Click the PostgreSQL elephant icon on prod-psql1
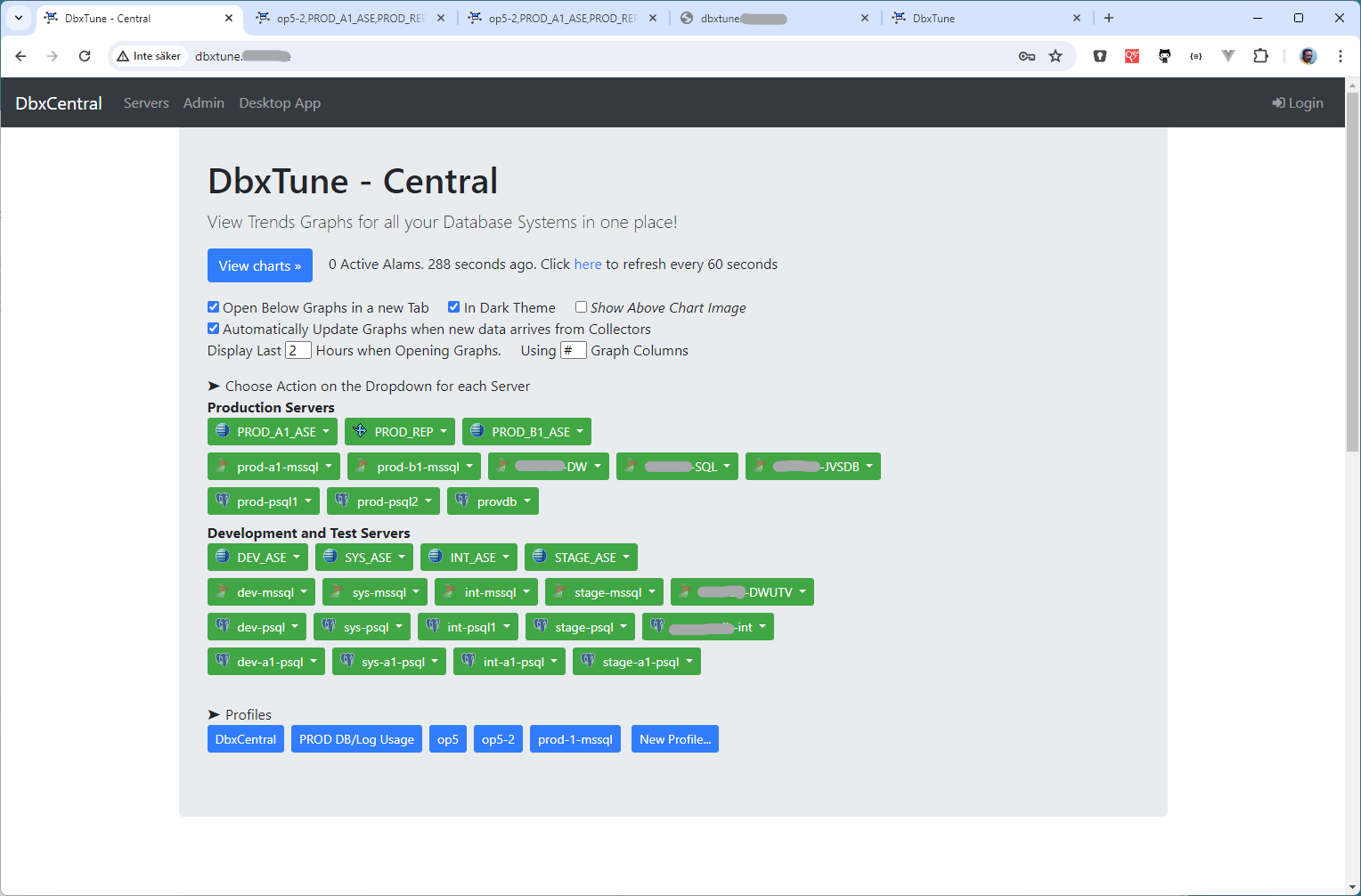 223,501
